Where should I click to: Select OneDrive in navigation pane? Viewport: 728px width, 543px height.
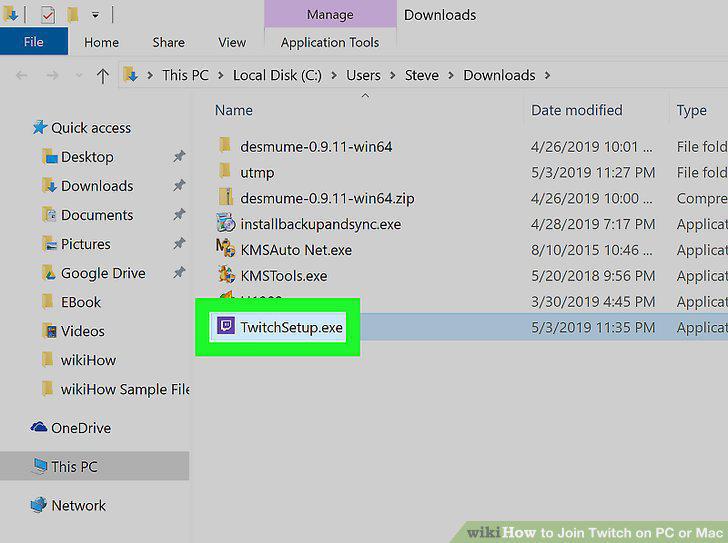click(81, 428)
